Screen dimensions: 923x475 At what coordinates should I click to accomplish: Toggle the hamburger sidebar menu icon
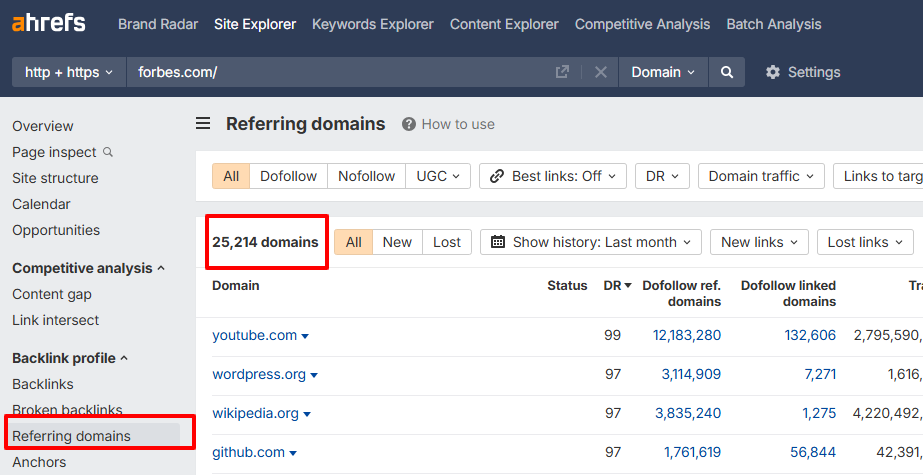tap(203, 124)
